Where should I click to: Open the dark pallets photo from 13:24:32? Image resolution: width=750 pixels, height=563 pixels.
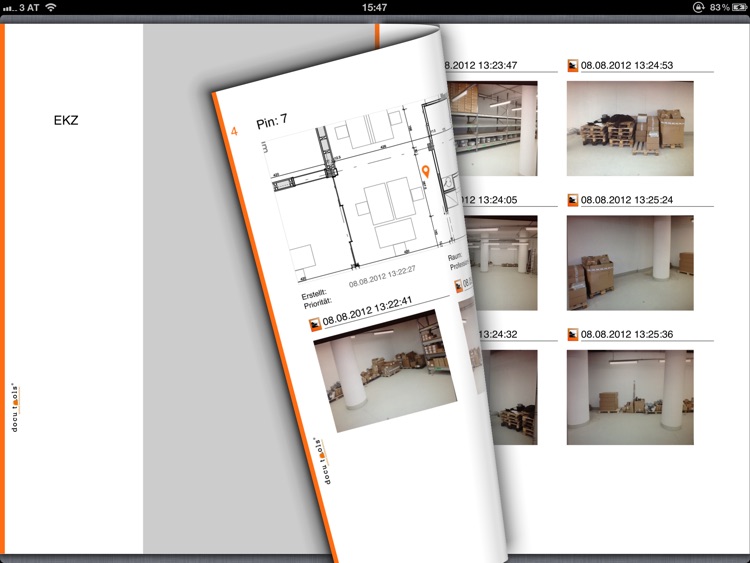(512, 397)
